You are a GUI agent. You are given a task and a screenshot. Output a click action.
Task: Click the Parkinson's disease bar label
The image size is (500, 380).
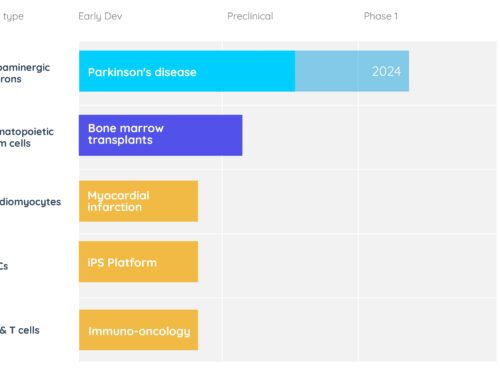[142, 72]
